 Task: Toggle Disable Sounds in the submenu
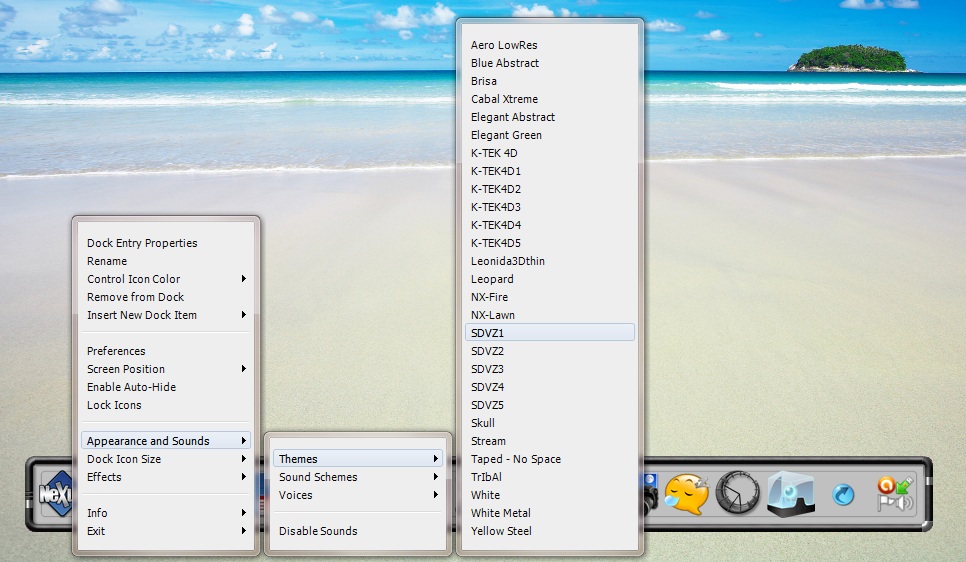pos(318,531)
